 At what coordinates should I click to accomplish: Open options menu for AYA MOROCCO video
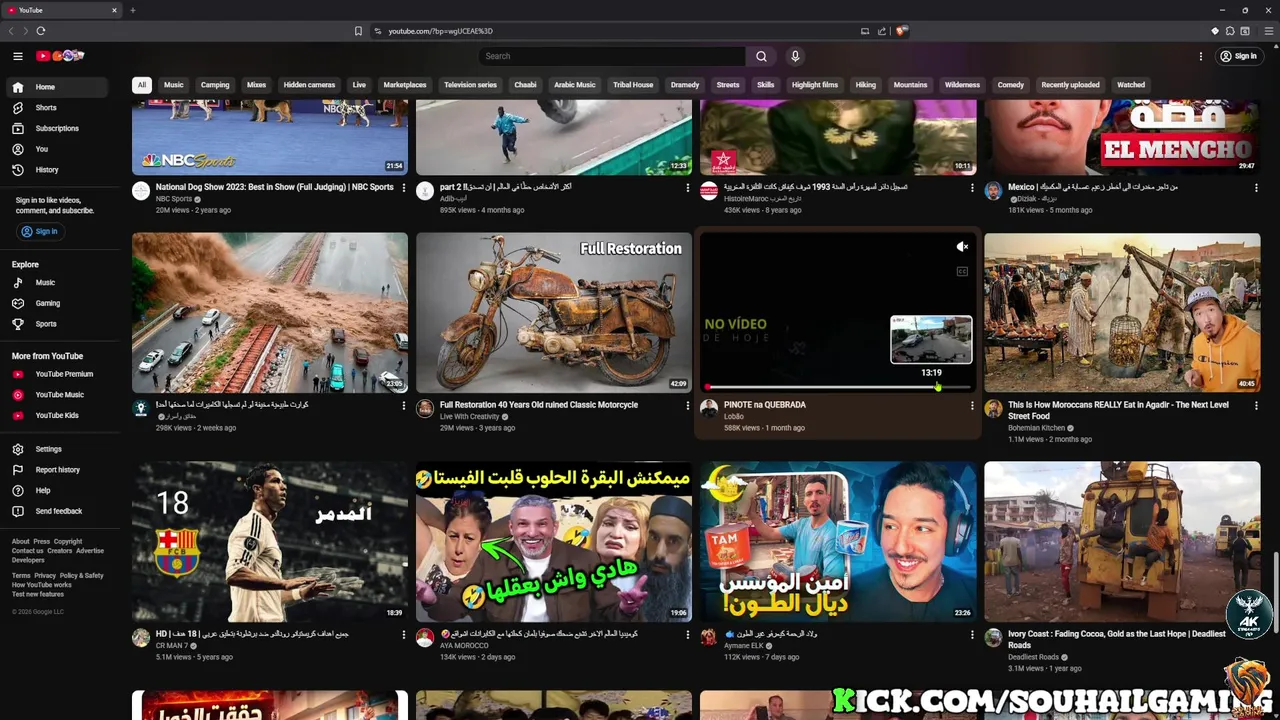point(688,634)
